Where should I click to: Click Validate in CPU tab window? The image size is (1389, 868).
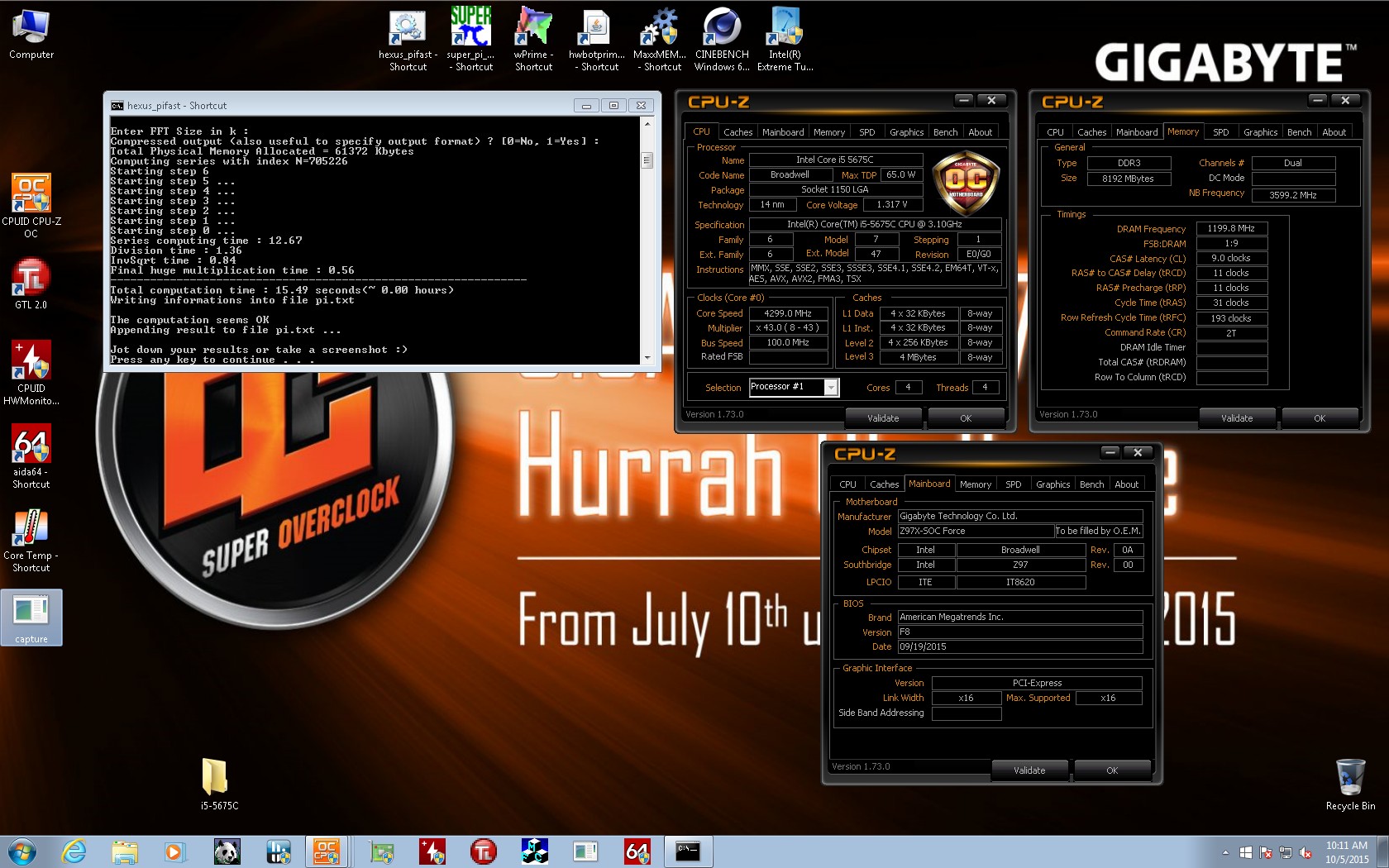(883, 418)
